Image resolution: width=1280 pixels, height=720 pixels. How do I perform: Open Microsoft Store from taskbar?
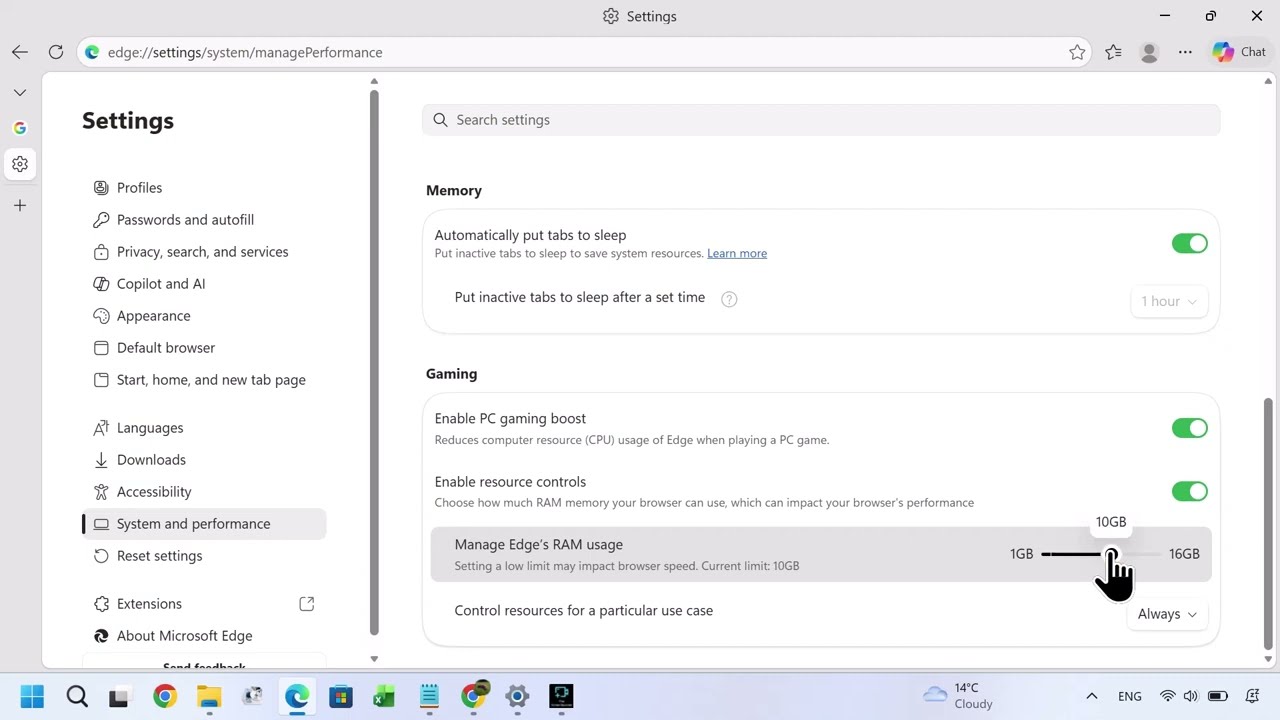pos(341,696)
